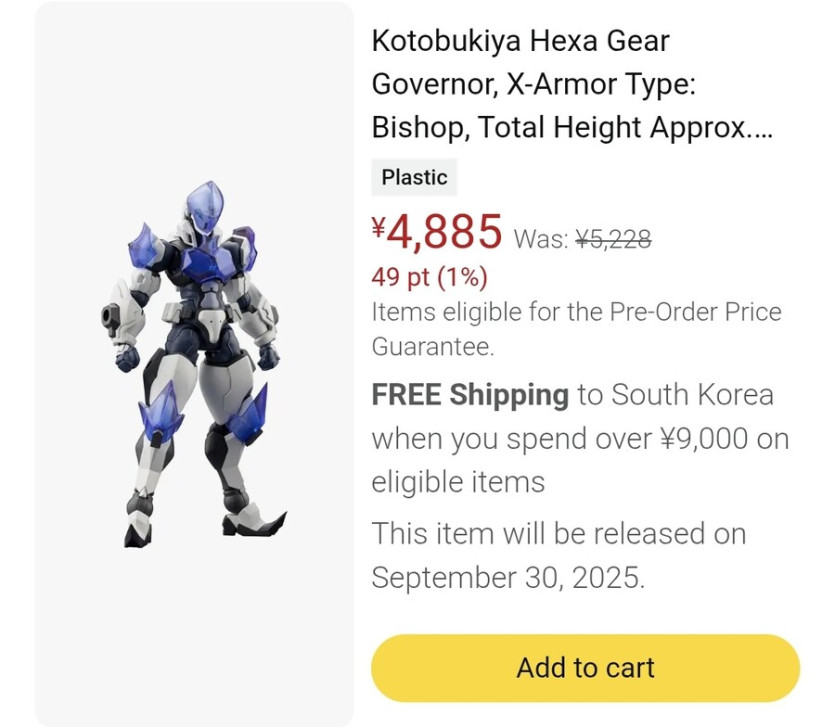
Task: Click the Add to cart button
Action: tap(585, 668)
